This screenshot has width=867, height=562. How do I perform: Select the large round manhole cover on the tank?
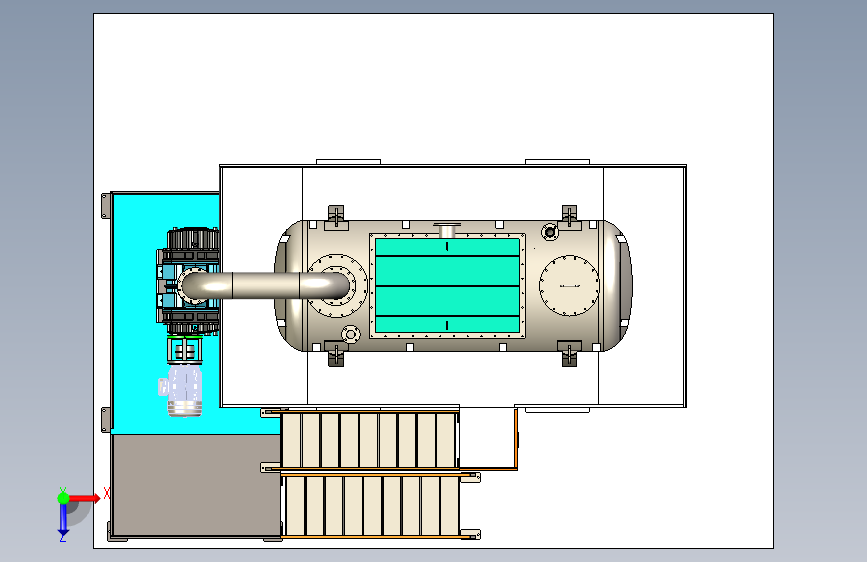click(x=569, y=285)
